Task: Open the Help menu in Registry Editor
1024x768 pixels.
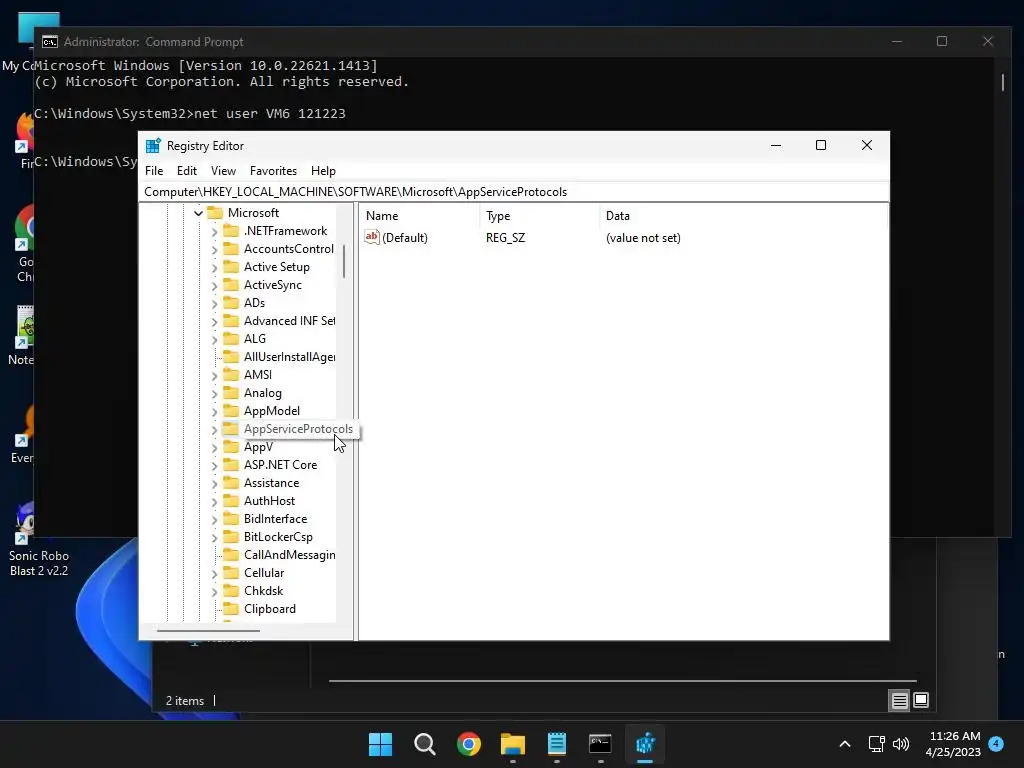Action: pos(323,170)
